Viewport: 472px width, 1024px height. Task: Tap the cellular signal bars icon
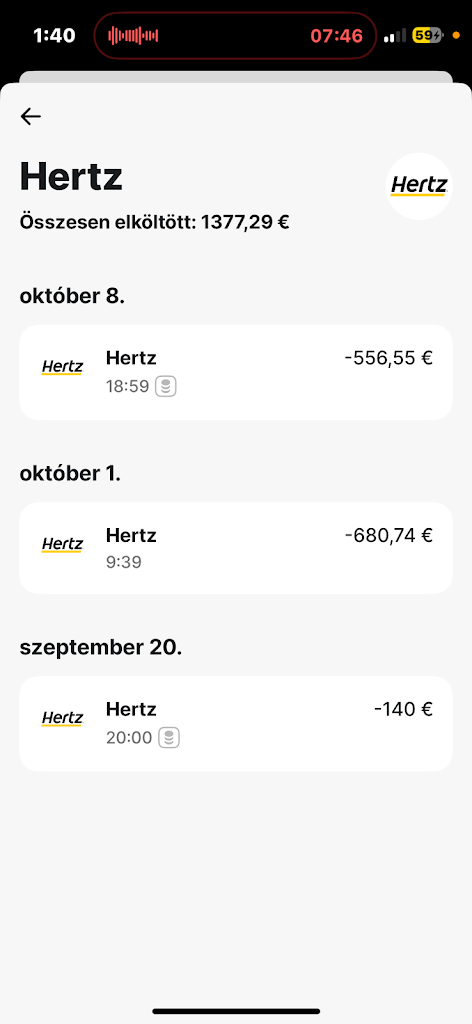point(394,35)
